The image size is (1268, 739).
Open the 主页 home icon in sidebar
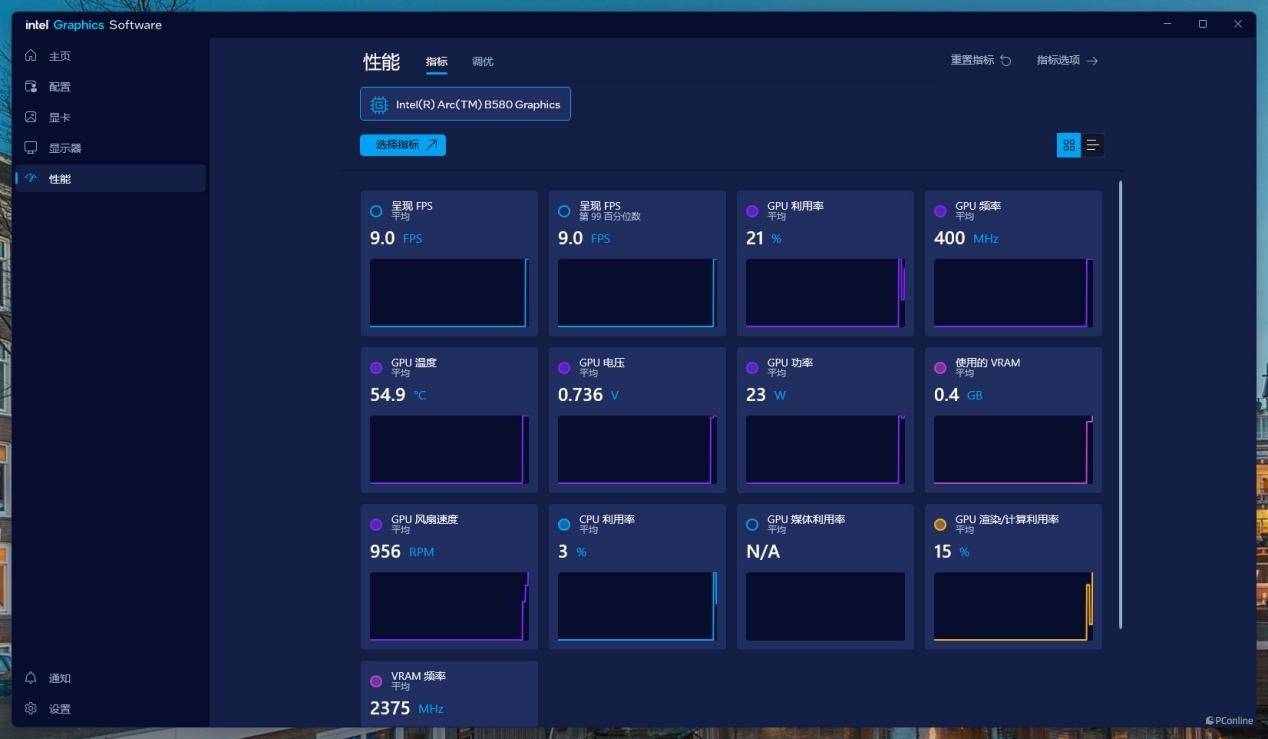pyautogui.click(x=31, y=56)
